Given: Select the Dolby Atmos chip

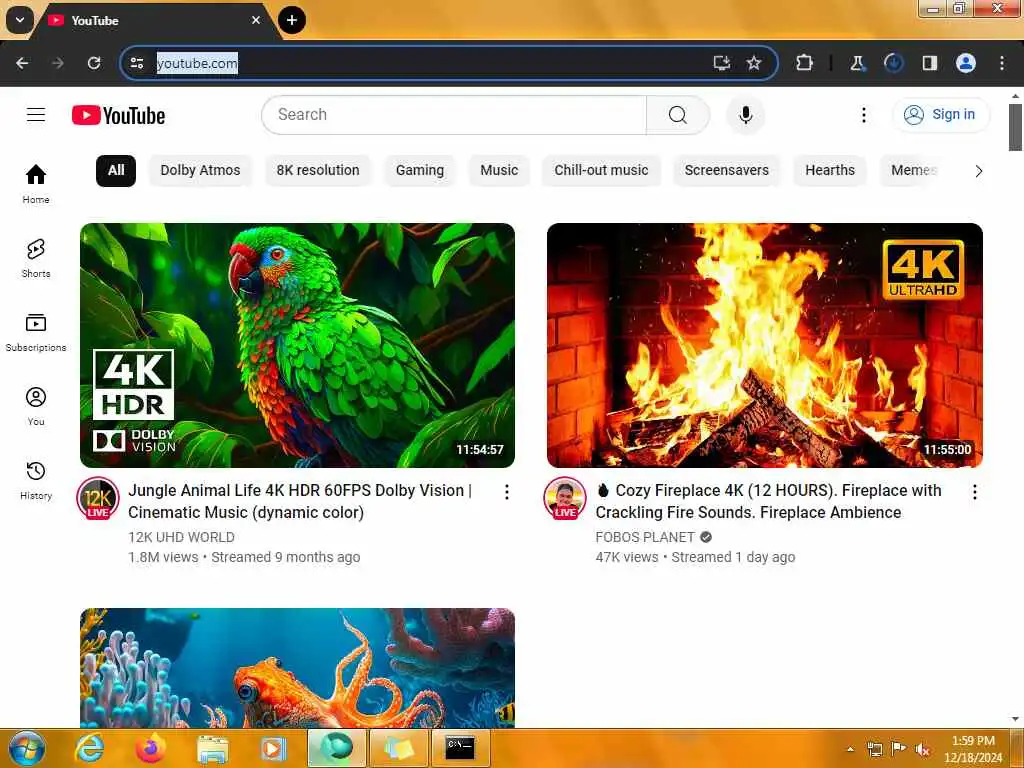Looking at the screenshot, I should (200, 170).
